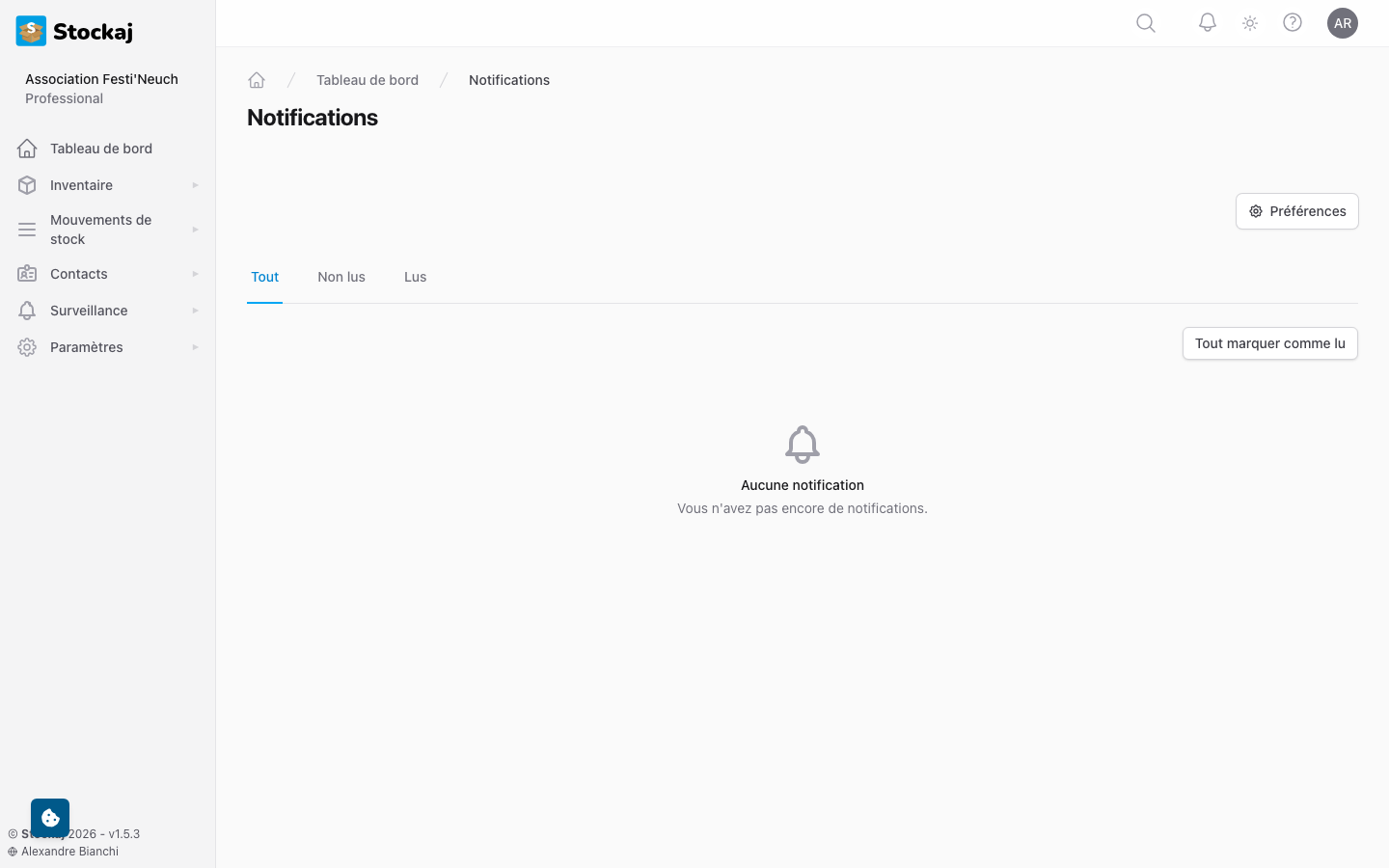1389x868 pixels.
Task: Click the "Vous n'avez pas encore de notifications." text
Action: coord(803,508)
